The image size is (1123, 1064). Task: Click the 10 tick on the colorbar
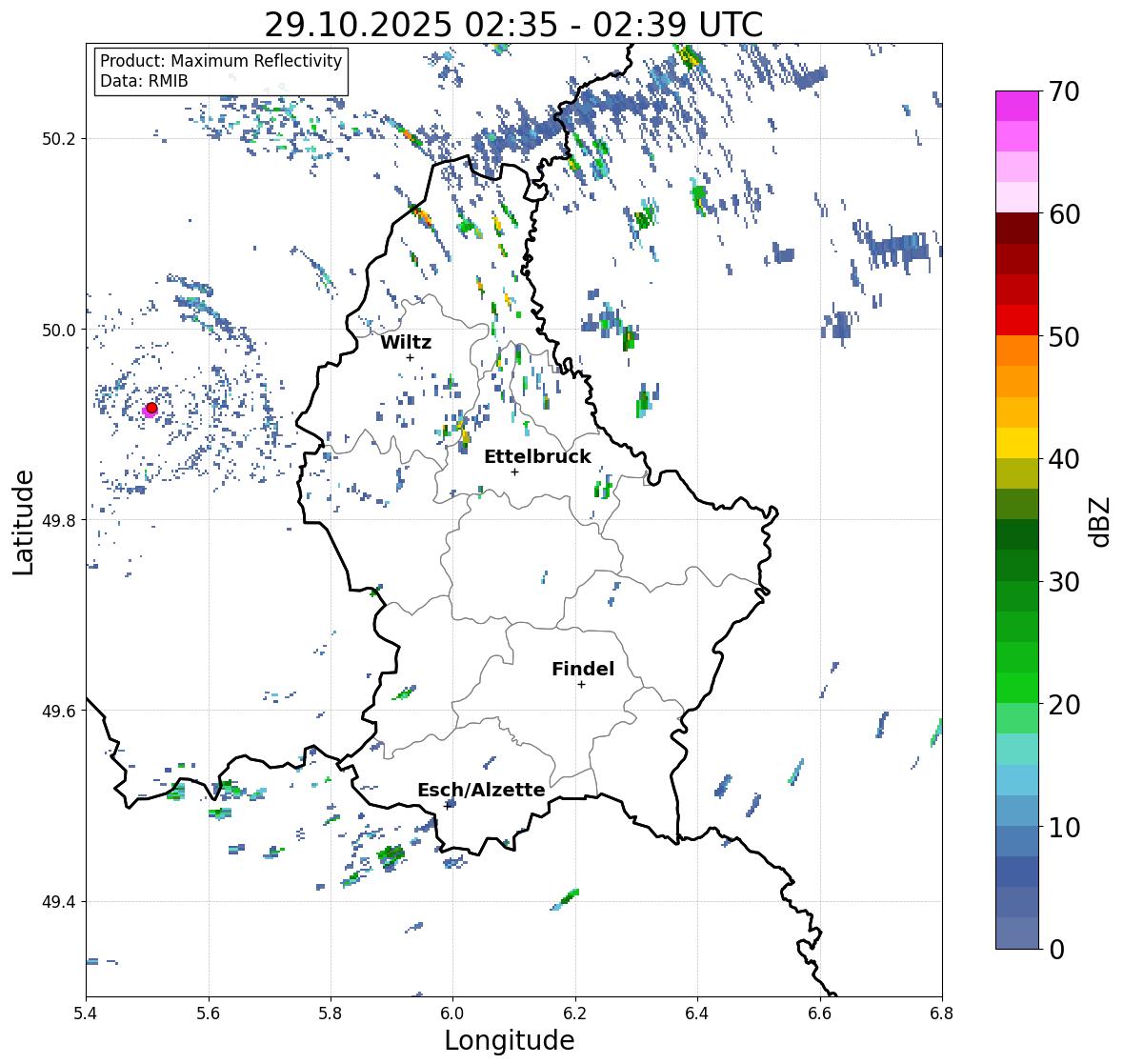click(x=1064, y=827)
